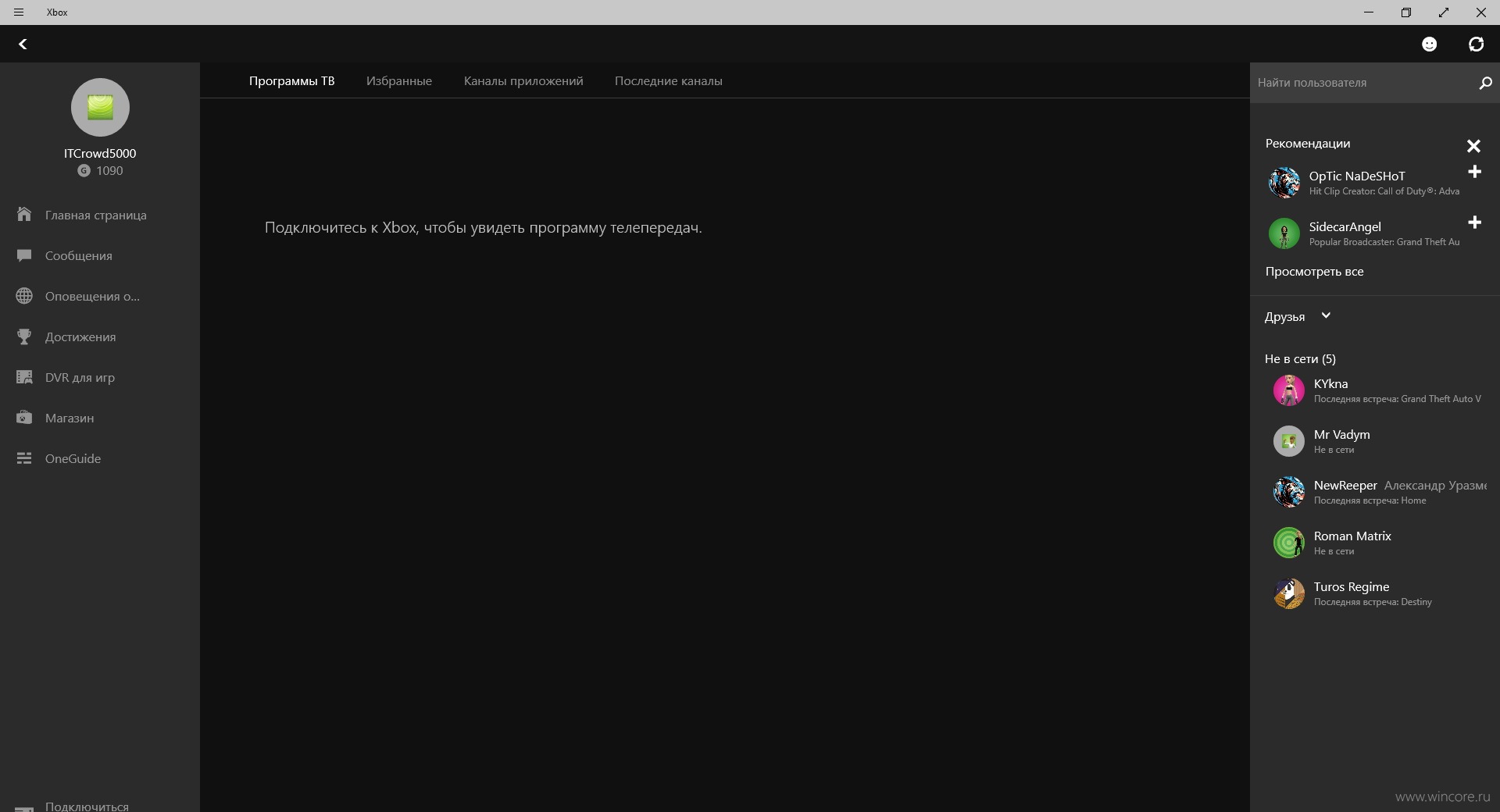
Task: Switch to Избранные tab
Action: [399, 80]
